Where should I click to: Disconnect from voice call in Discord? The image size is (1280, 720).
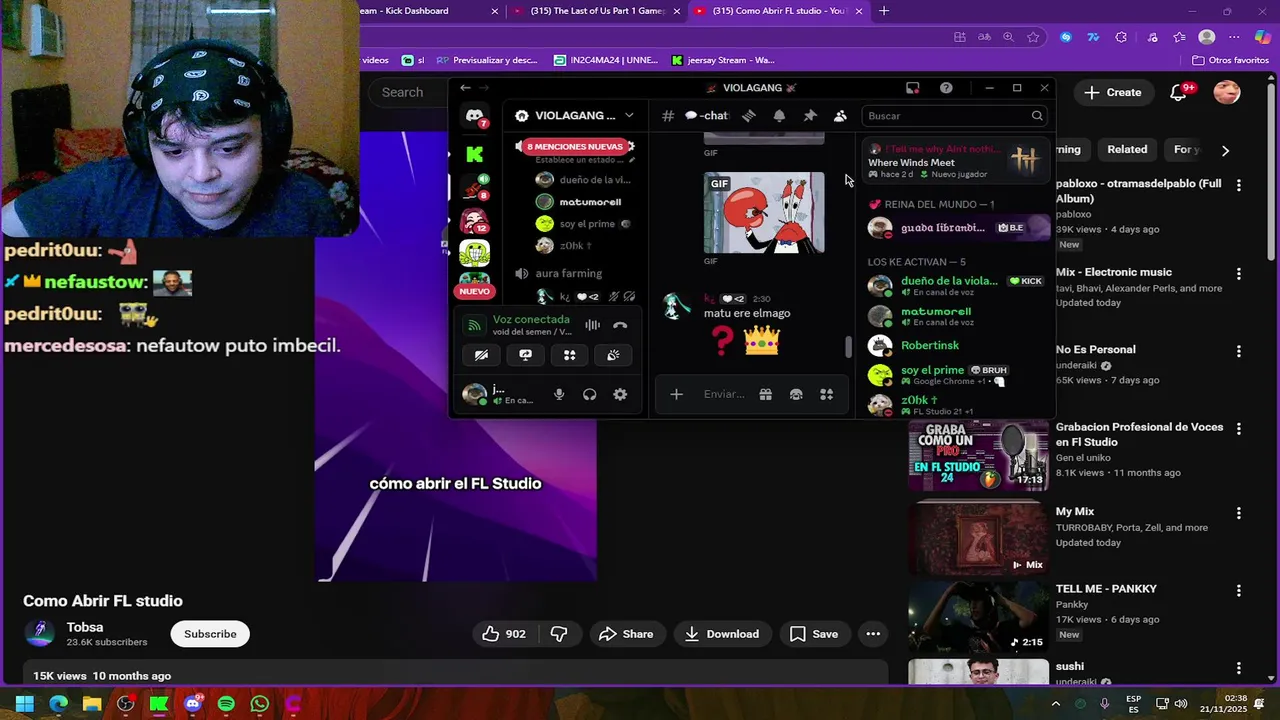click(x=620, y=325)
